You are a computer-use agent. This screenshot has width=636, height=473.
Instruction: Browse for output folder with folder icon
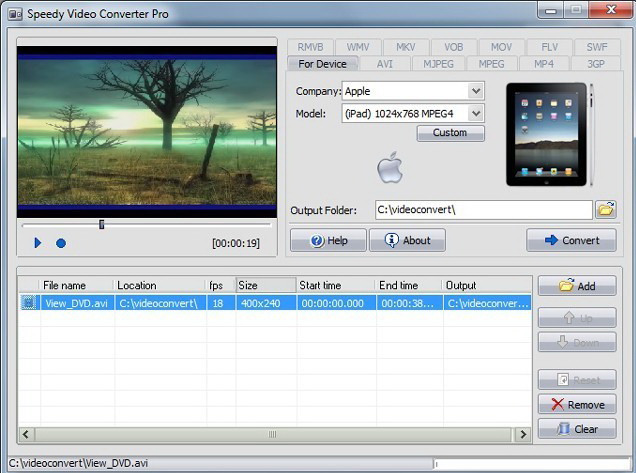605,210
